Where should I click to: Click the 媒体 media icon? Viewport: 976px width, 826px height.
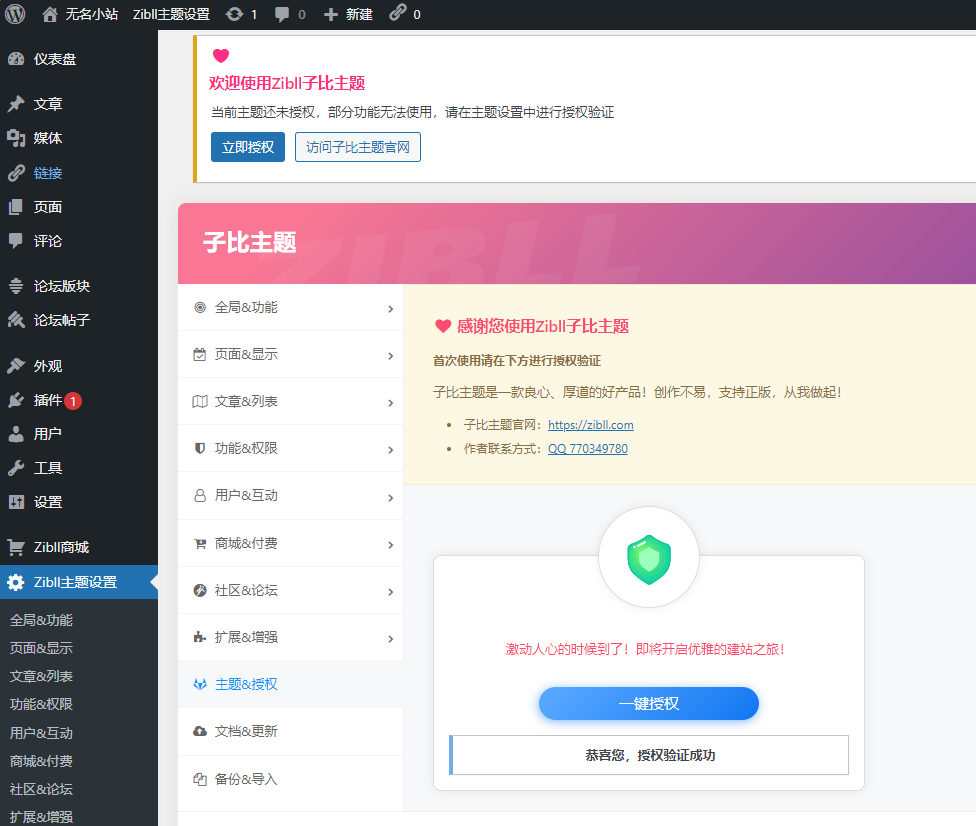[x=16, y=138]
